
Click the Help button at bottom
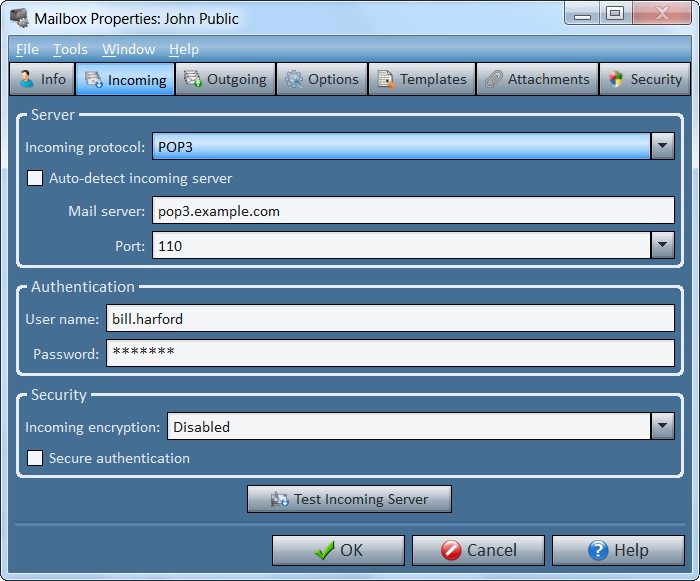point(618,550)
